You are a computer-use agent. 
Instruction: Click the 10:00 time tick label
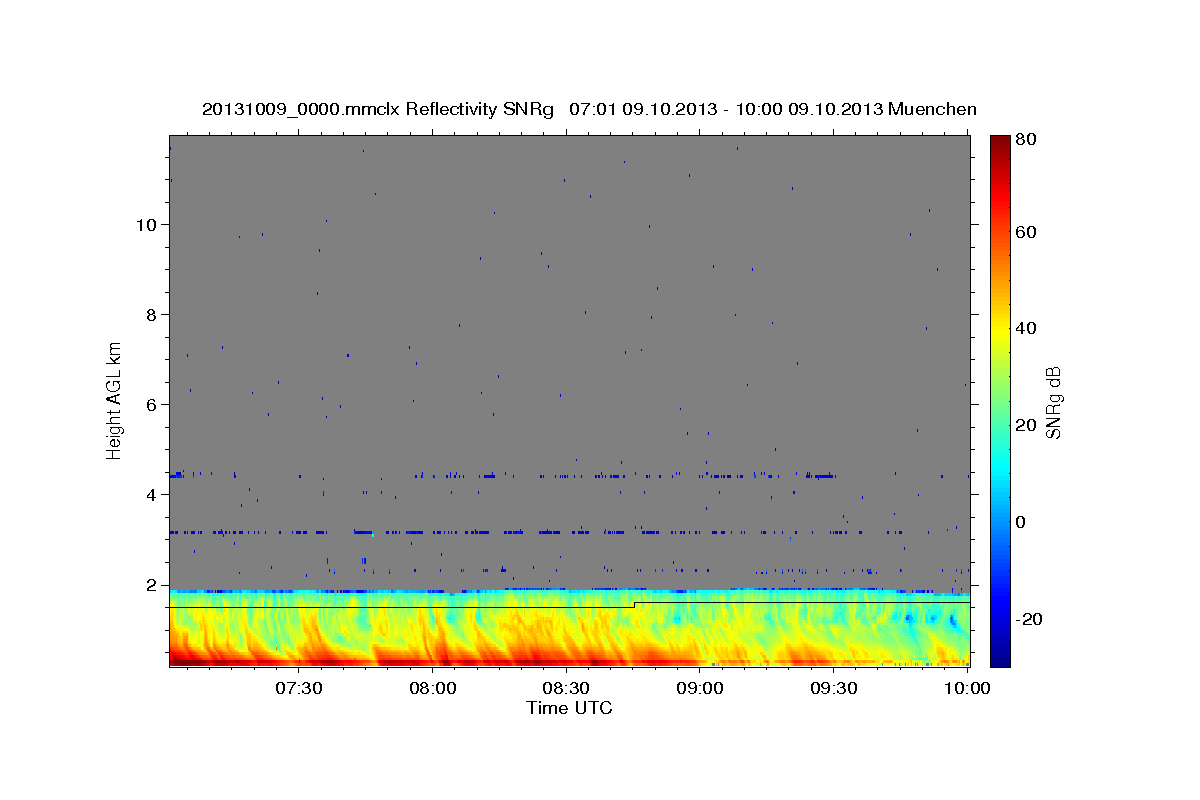[967, 689]
